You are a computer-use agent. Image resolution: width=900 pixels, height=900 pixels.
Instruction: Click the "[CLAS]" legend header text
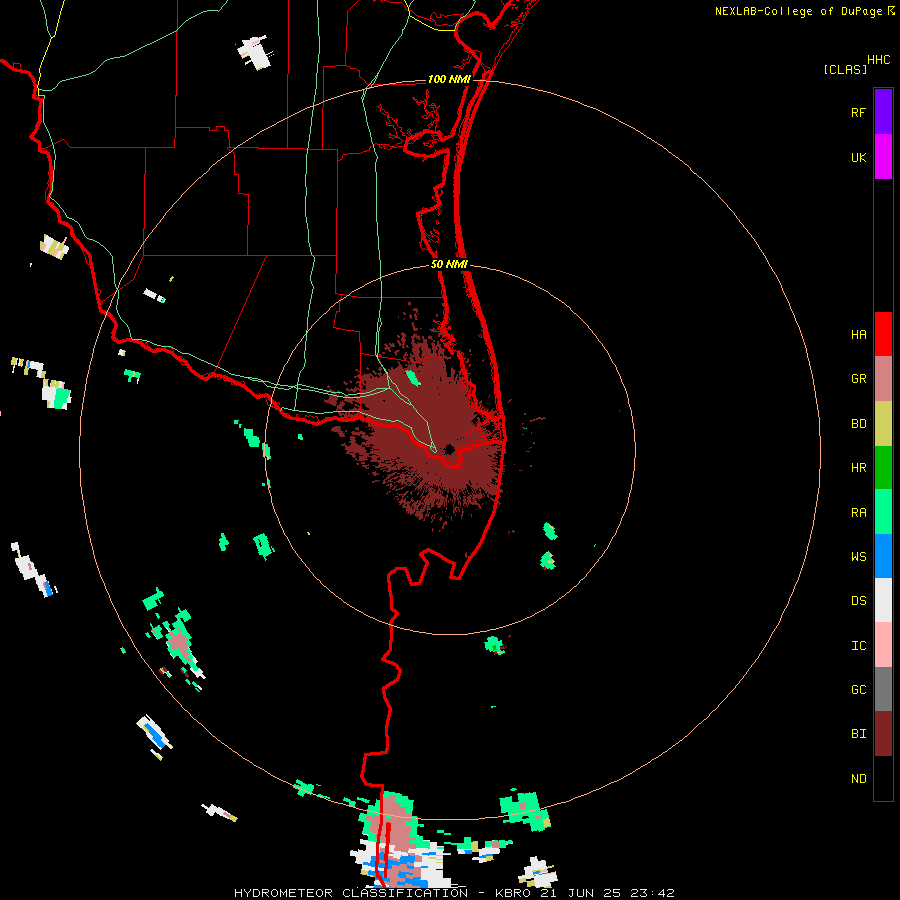[845, 70]
